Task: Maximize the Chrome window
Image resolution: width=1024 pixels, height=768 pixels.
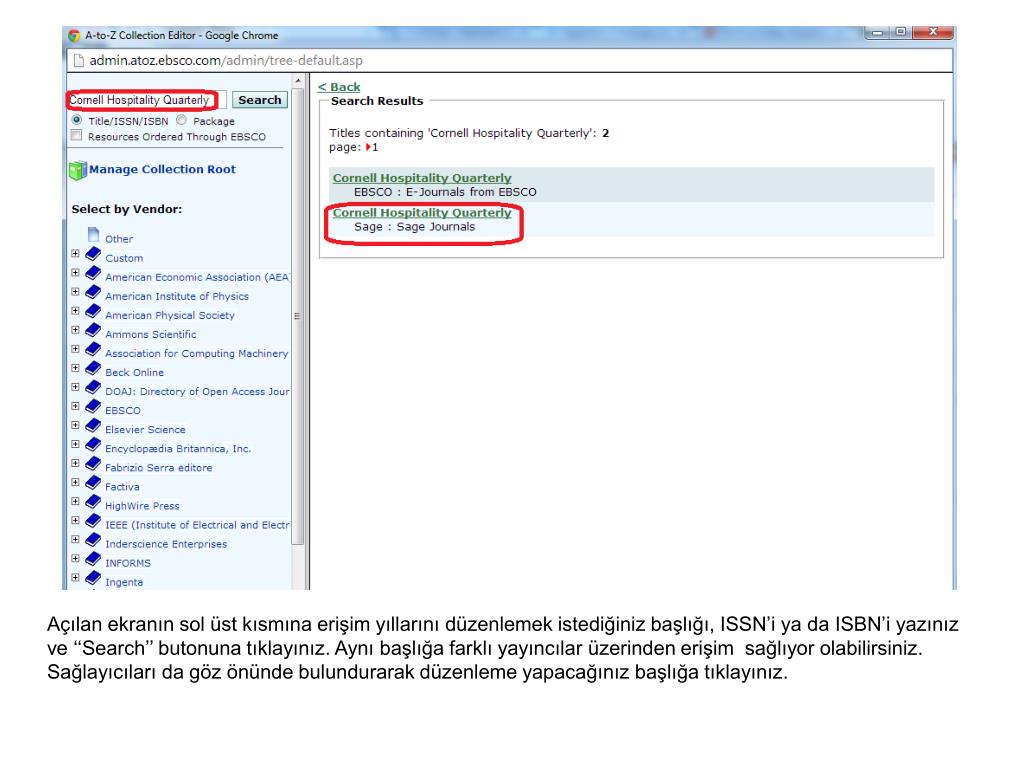Action: tap(901, 32)
